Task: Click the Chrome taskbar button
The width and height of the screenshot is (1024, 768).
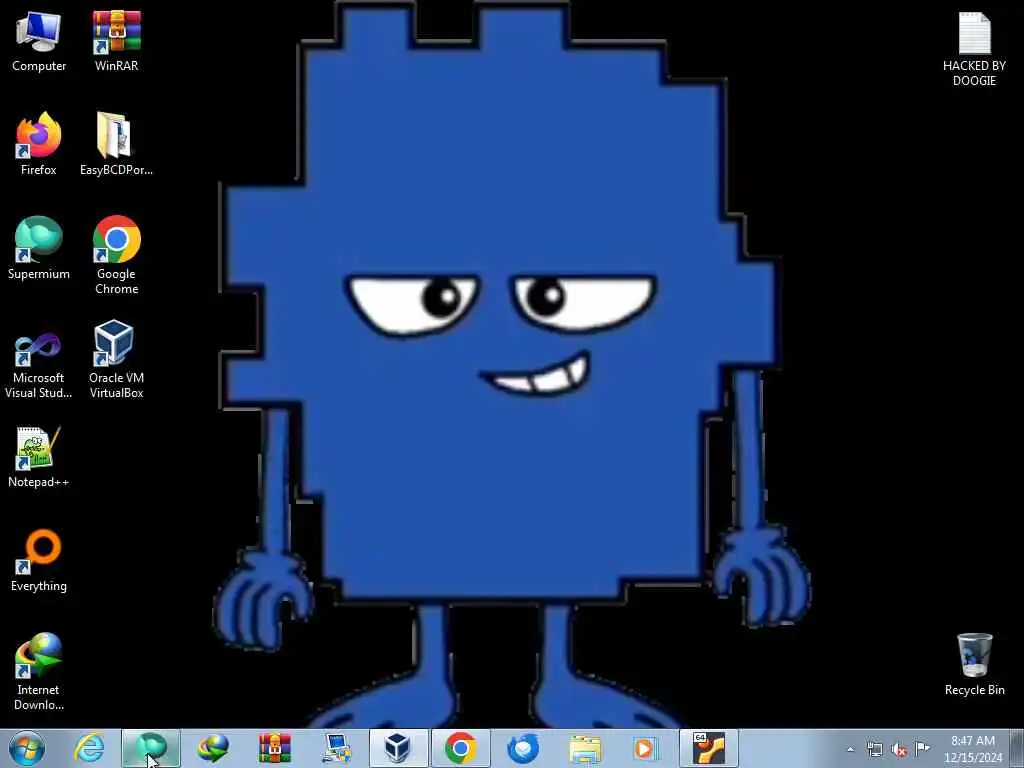Action: (x=460, y=748)
